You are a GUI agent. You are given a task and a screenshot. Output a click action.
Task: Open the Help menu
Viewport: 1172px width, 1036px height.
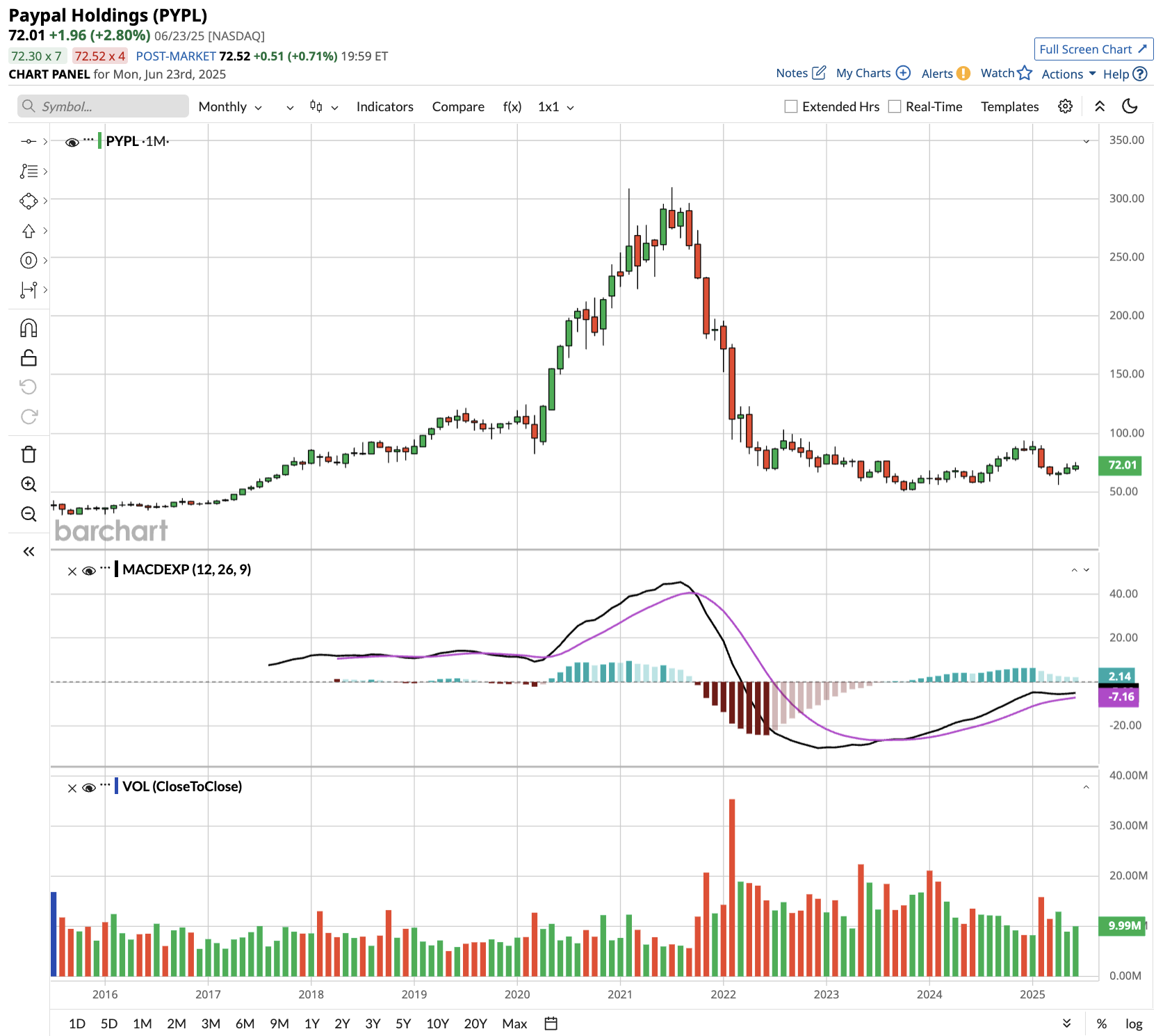[1125, 74]
